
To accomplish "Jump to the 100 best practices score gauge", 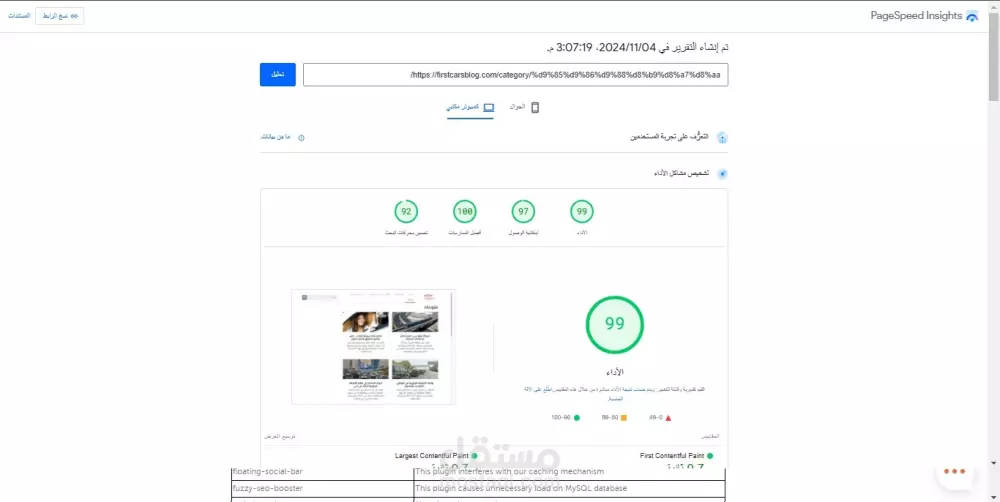I will [465, 212].
